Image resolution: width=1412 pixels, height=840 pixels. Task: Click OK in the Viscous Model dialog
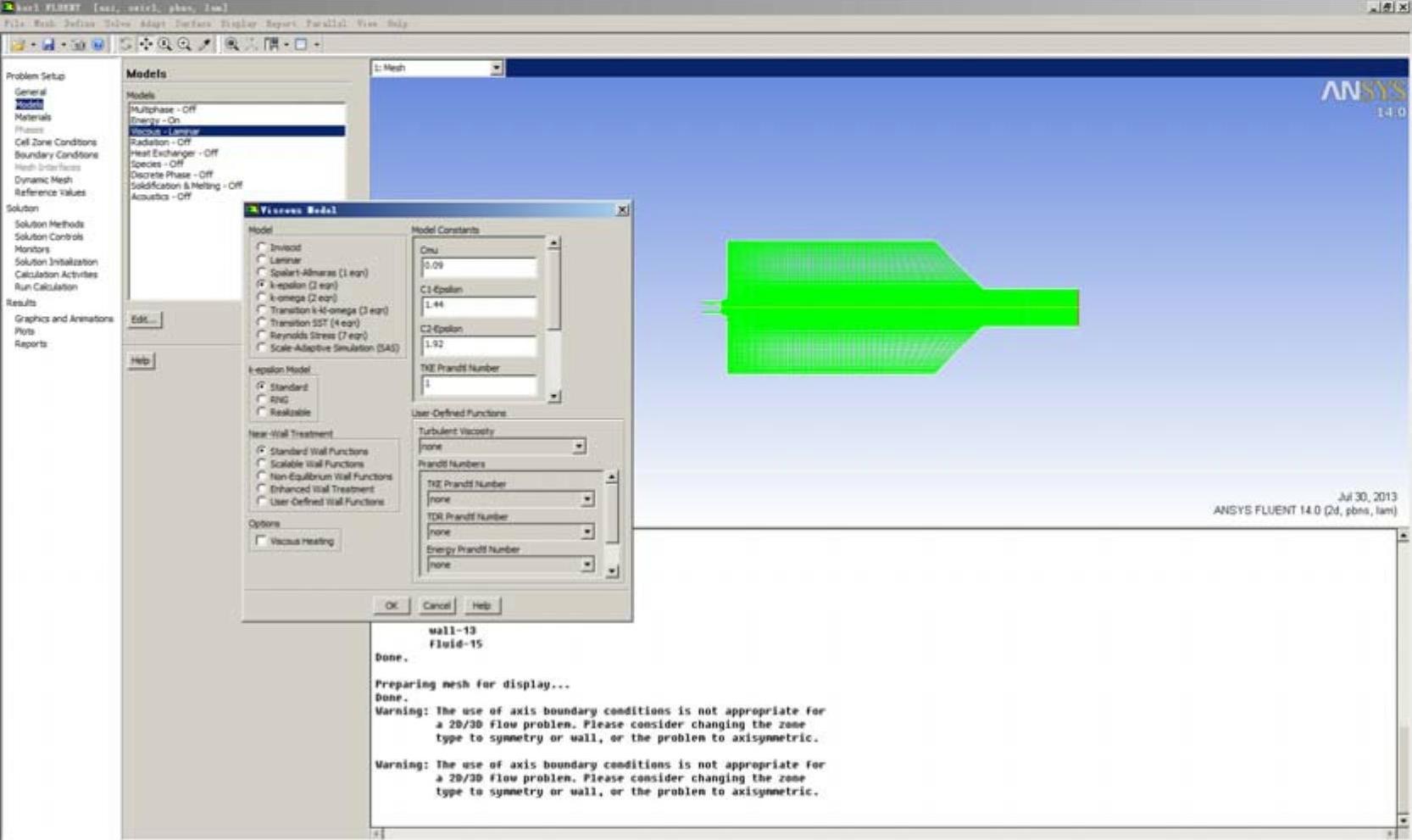pos(391,605)
